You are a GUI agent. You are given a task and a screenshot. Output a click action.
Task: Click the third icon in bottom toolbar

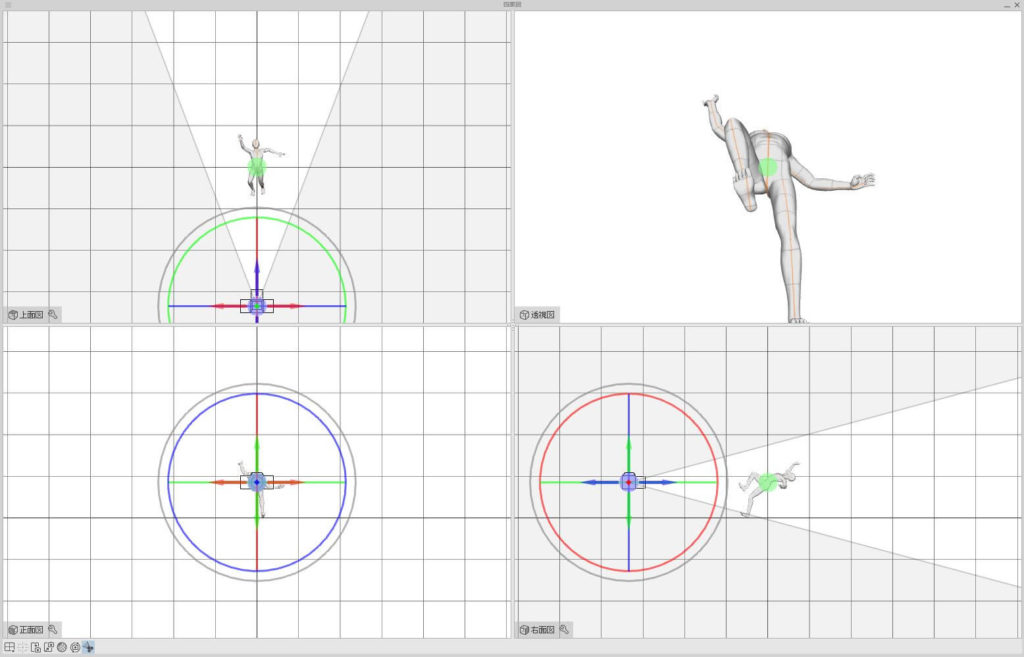click(35, 648)
